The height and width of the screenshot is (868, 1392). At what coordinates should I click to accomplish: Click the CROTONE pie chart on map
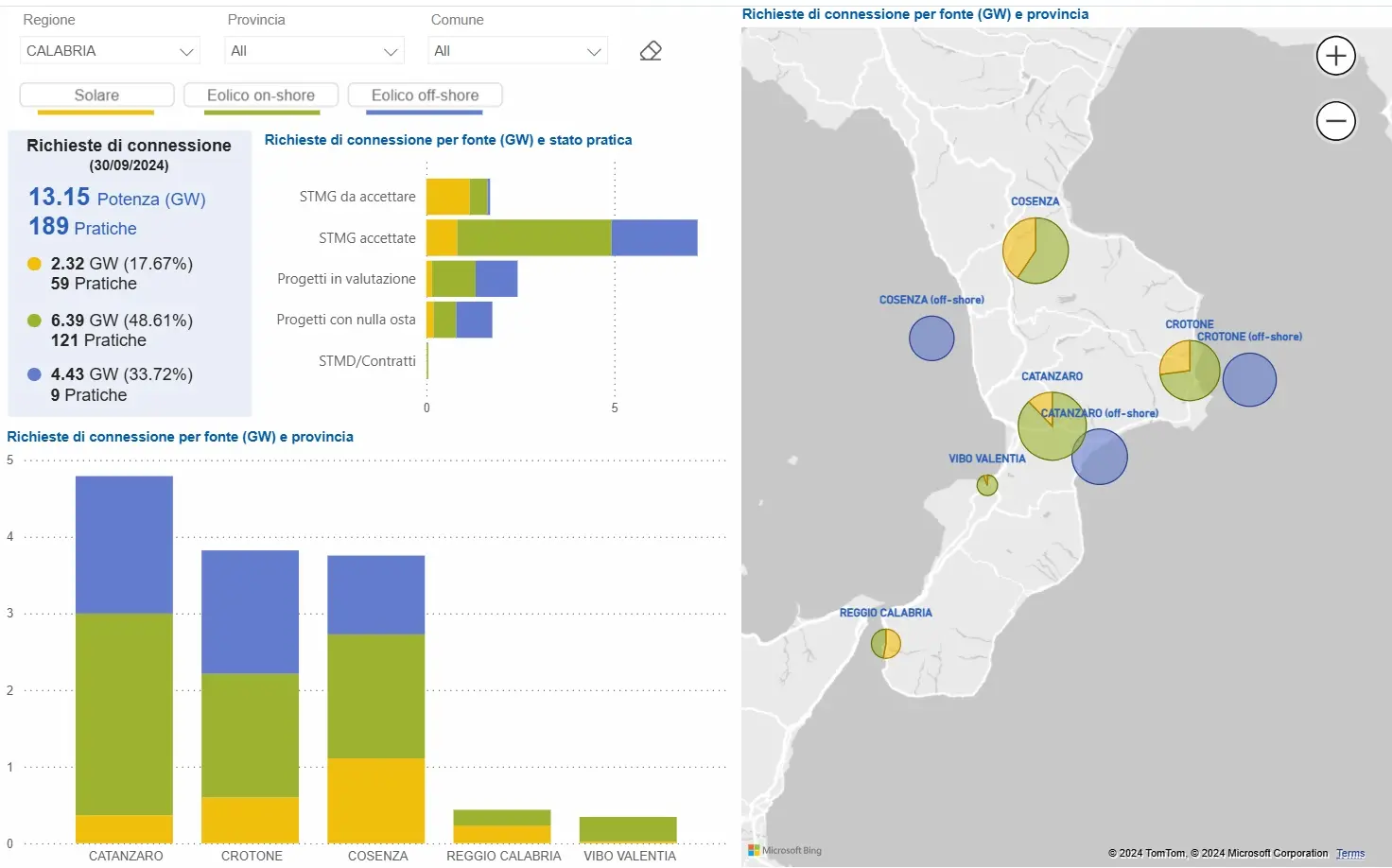[1190, 371]
